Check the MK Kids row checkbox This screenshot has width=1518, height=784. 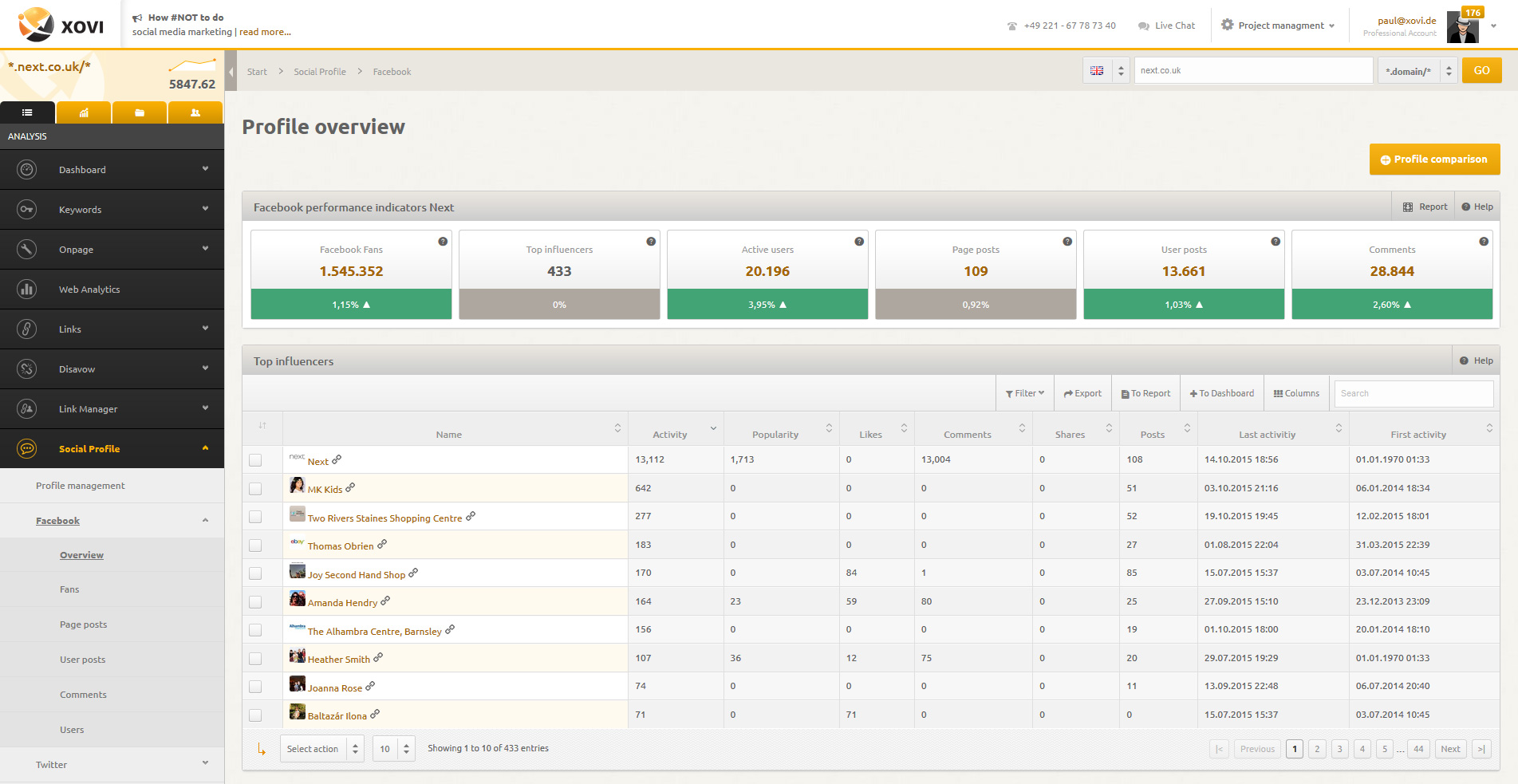tap(255, 489)
